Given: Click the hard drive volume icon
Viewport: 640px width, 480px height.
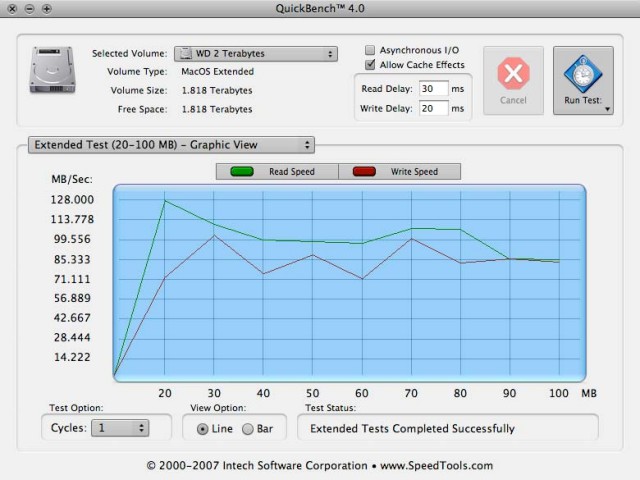Looking at the screenshot, I should pyautogui.click(x=52, y=70).
